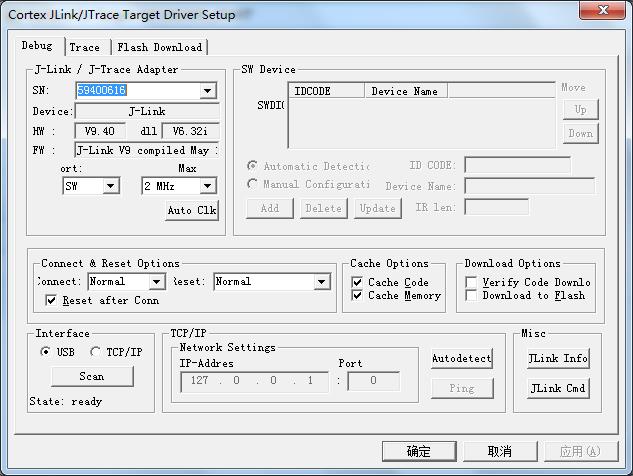This screenshot has height=476, width=633.
Task: Click the Autodetect button
Action: (462, 358)
